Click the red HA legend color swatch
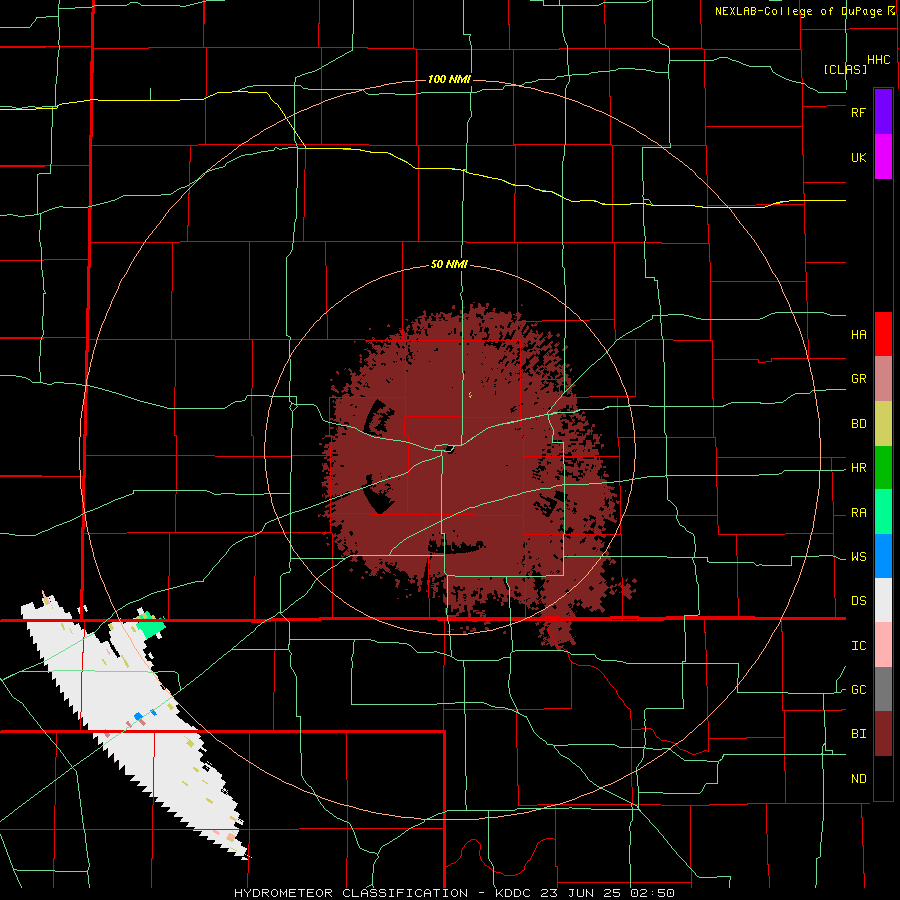 (883, 334)
